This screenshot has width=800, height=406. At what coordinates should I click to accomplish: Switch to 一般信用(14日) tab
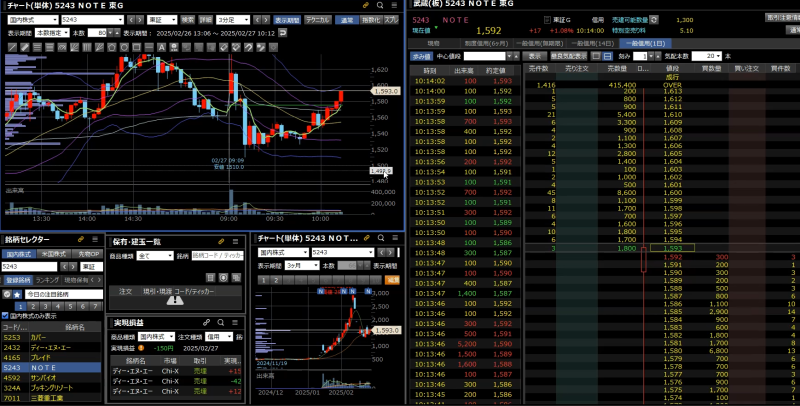(x=592, y=44)
